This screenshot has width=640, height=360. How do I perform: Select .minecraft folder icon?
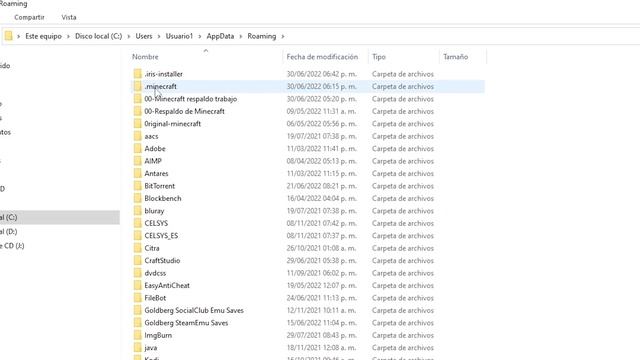[x=138, y=86]
